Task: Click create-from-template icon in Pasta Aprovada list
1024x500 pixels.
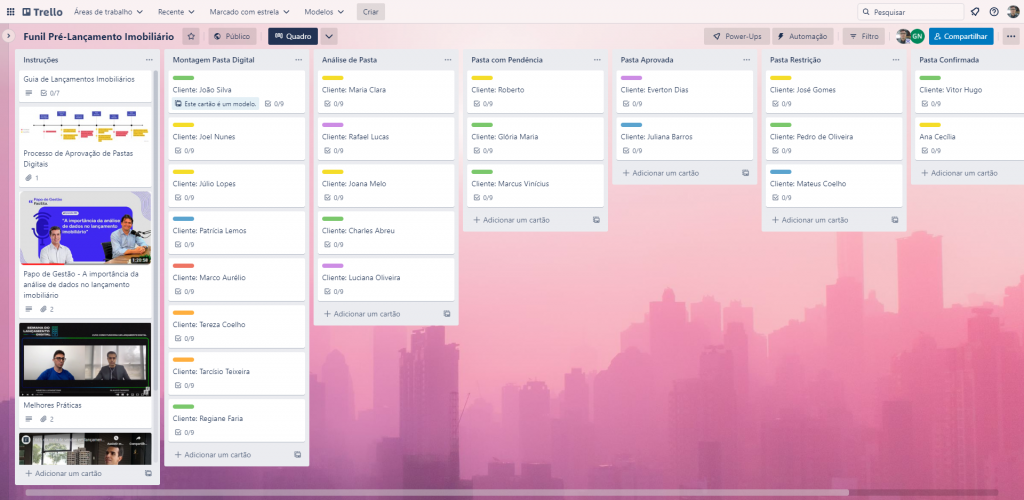Action: point(745,173)
